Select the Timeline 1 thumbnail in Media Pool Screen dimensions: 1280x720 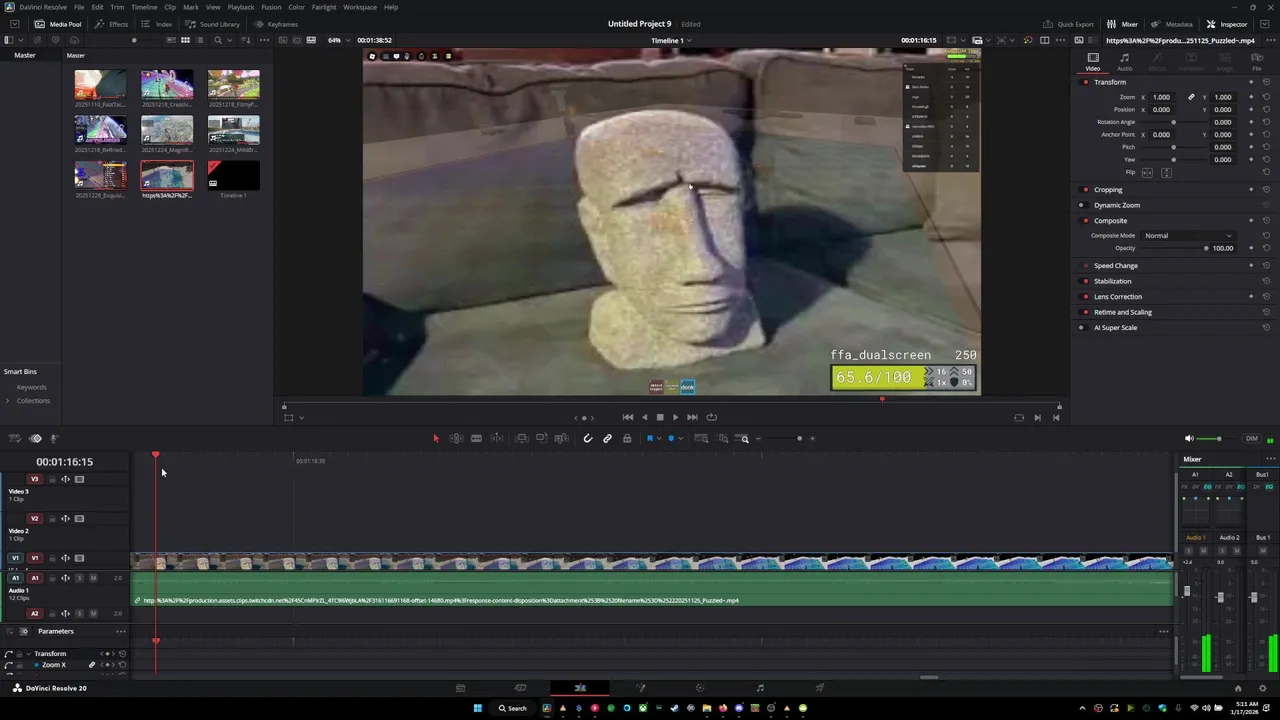pyautogui.click(x=233, y=176)
